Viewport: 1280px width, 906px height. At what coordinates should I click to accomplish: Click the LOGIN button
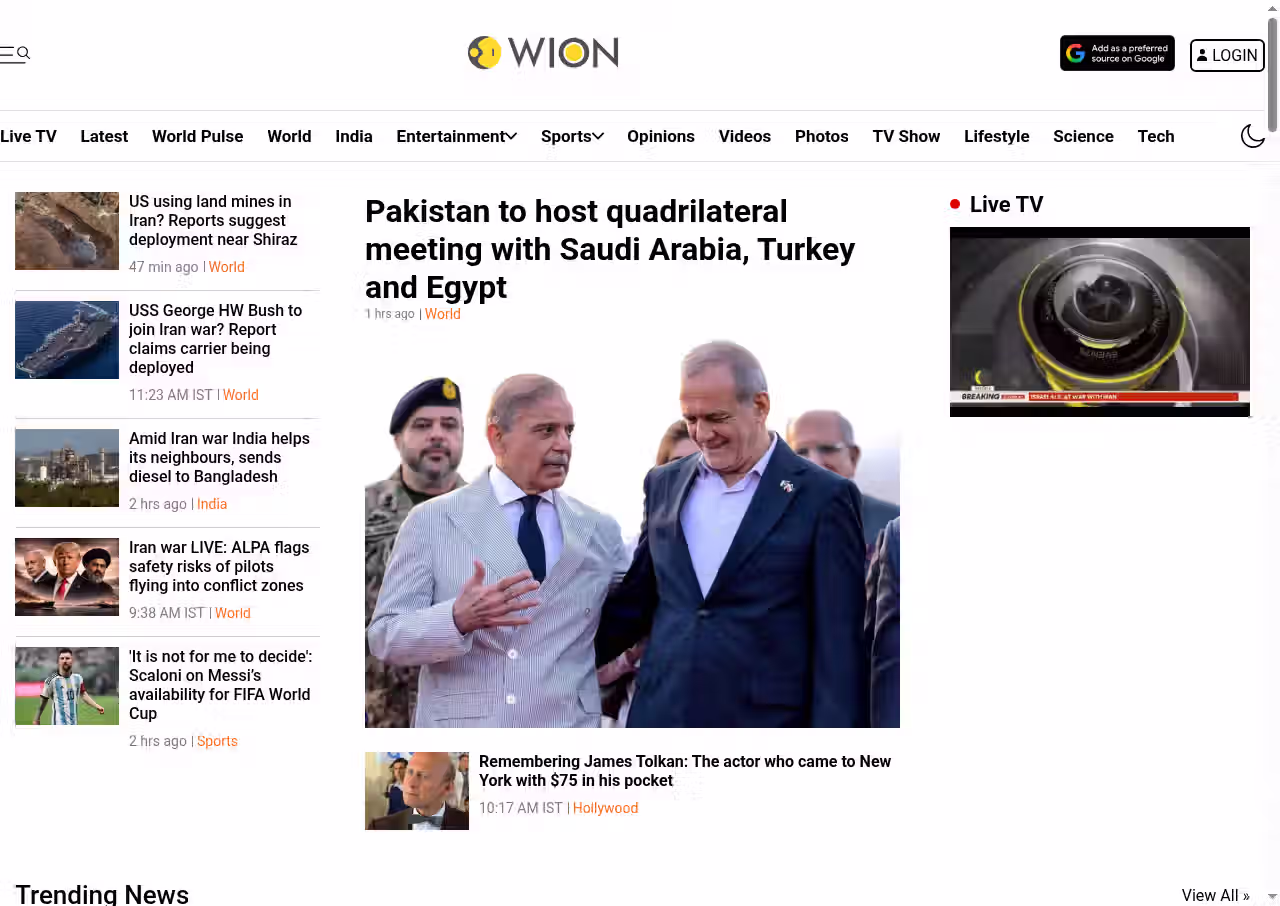coord(1227,56)
